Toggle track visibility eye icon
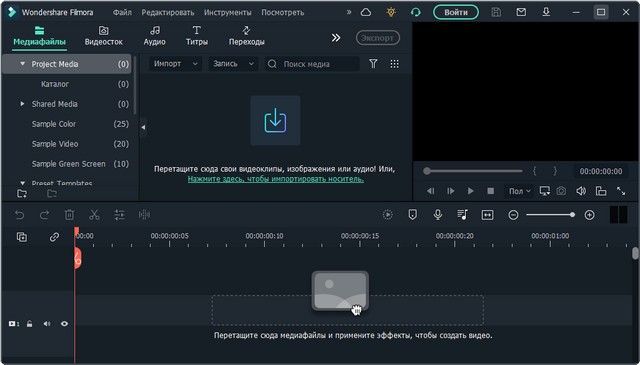Screen dimensions: 640x365 click(64, 324)
